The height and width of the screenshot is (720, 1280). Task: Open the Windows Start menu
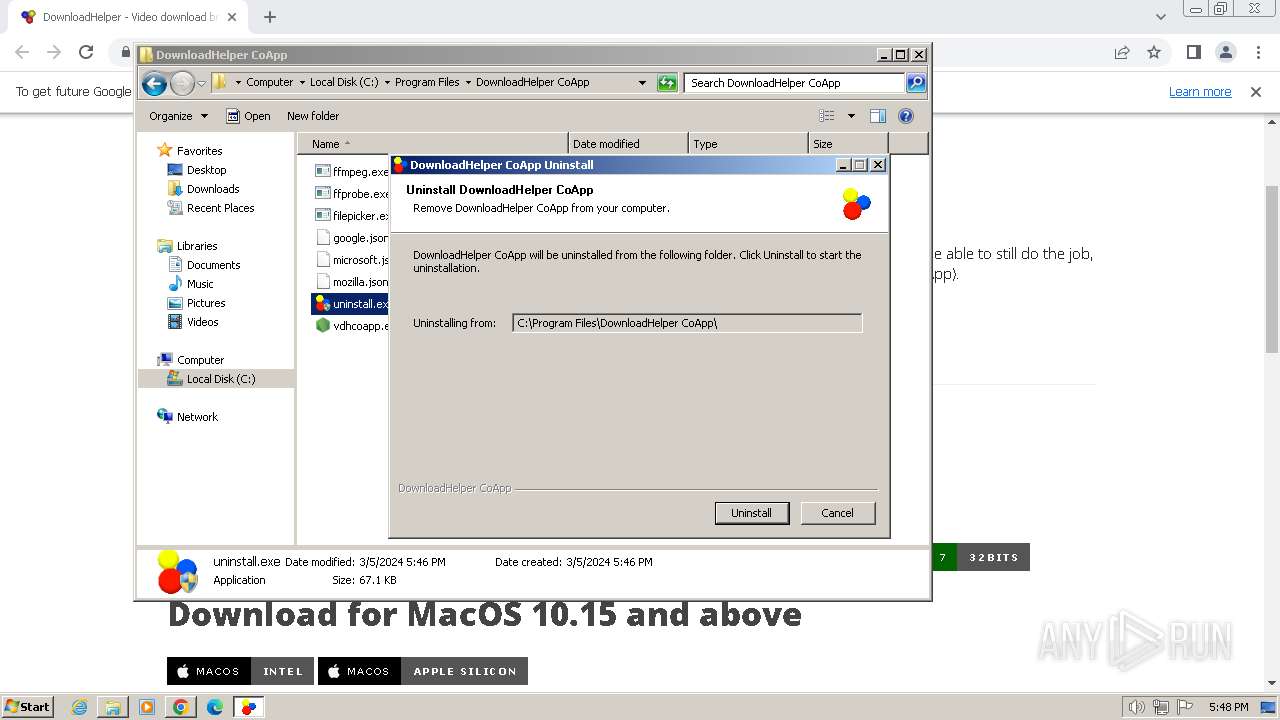[28, 707]
